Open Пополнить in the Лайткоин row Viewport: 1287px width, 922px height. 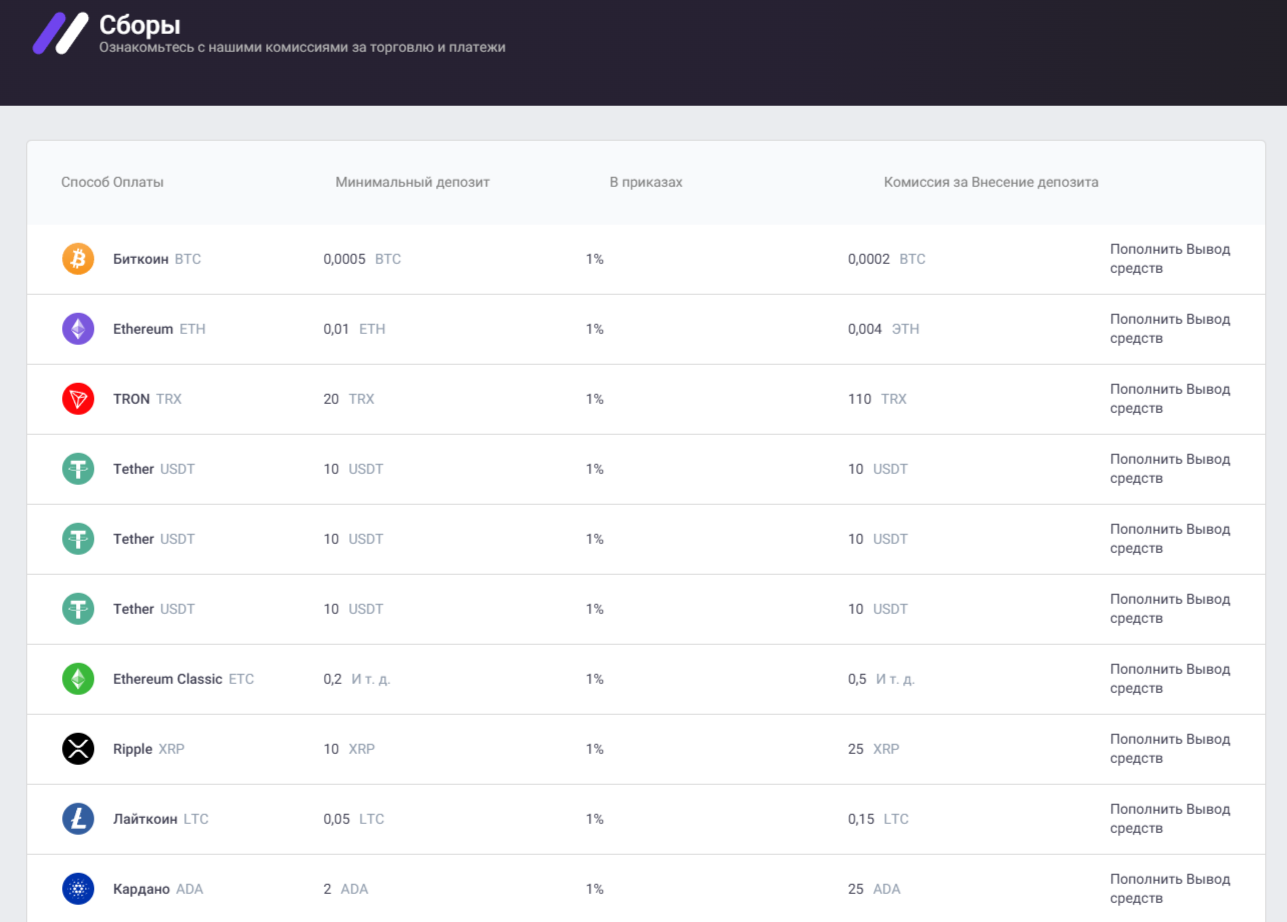(x=1146, y=809)
